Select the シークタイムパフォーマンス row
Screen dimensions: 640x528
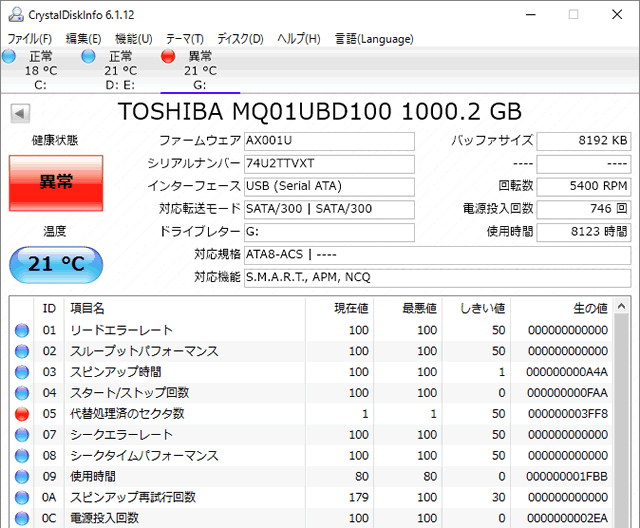310,456
